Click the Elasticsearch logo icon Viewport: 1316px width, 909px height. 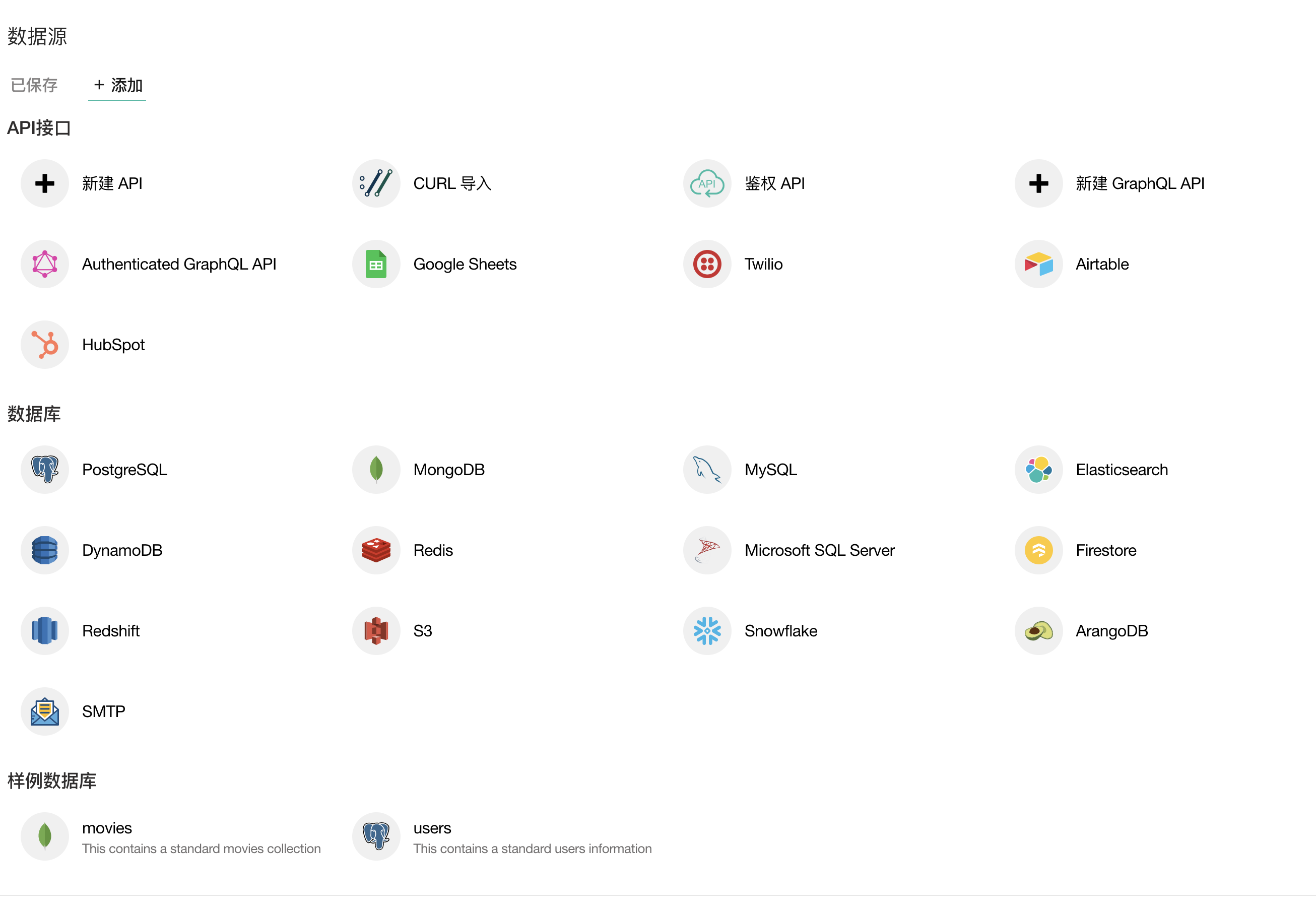(1038, 469)
